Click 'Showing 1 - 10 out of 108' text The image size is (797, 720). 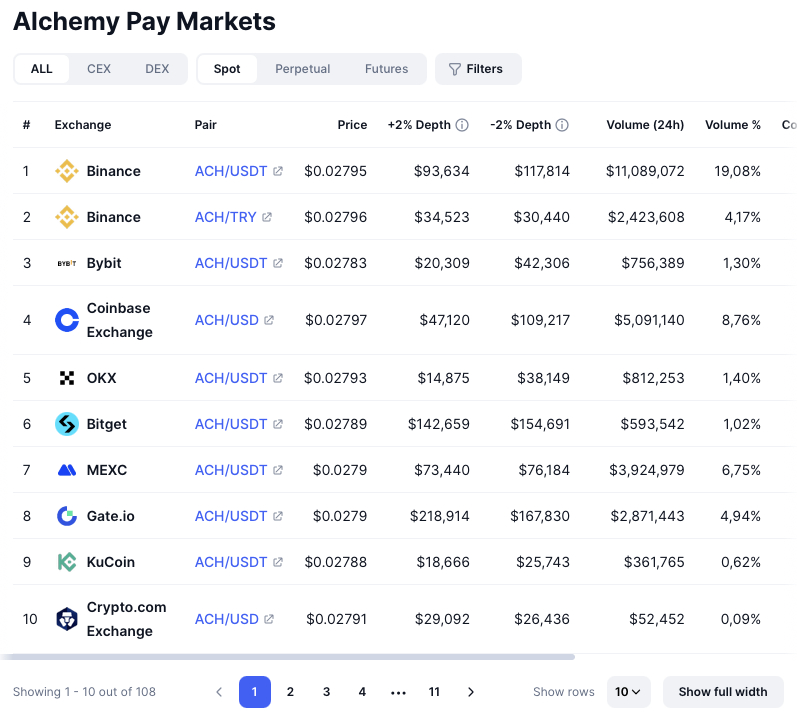click(x=84, y=692)
